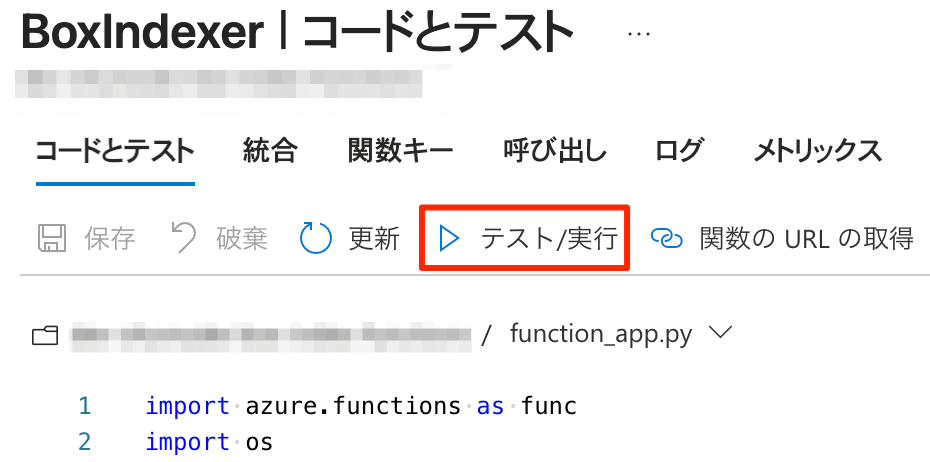Click the circular 更新 refresh icon
The image size is (930, 462).
pos(316,238)
